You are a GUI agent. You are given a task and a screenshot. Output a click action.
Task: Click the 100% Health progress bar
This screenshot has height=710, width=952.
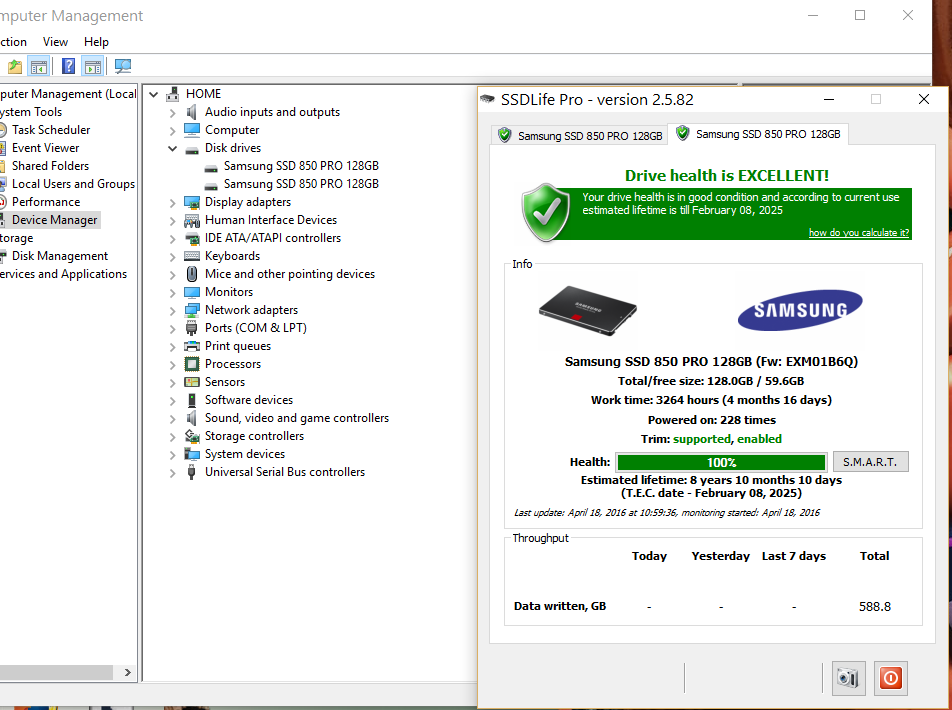point(721,462)
